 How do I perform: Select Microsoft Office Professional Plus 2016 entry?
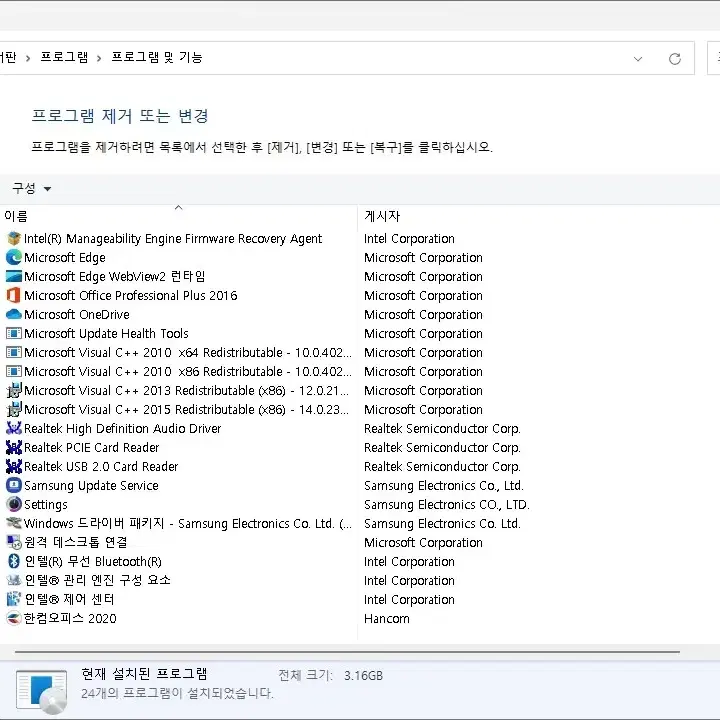tap(131, 296)
